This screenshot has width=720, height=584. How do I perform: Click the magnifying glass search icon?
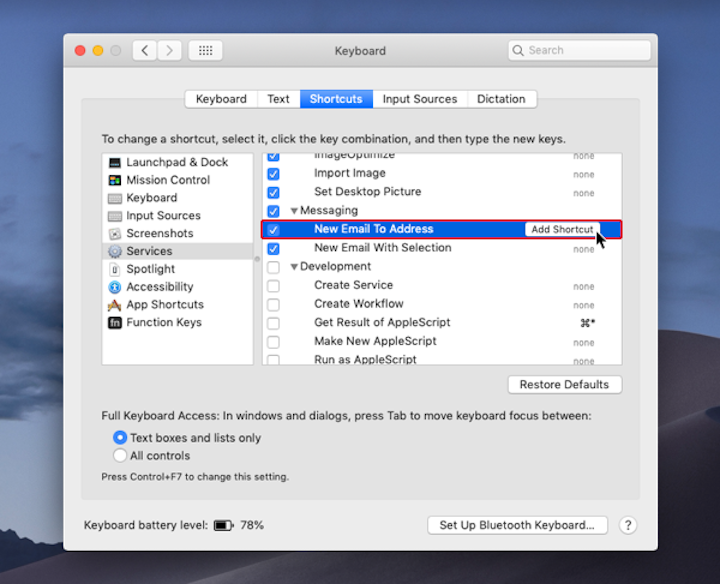tap(518, 51)
